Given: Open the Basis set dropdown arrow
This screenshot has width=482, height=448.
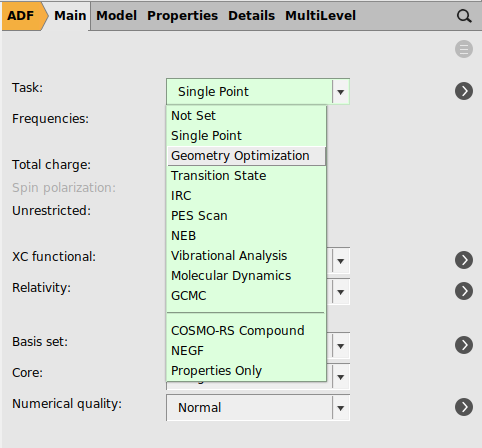Looking at the screenshot, I should click(340, 346).
